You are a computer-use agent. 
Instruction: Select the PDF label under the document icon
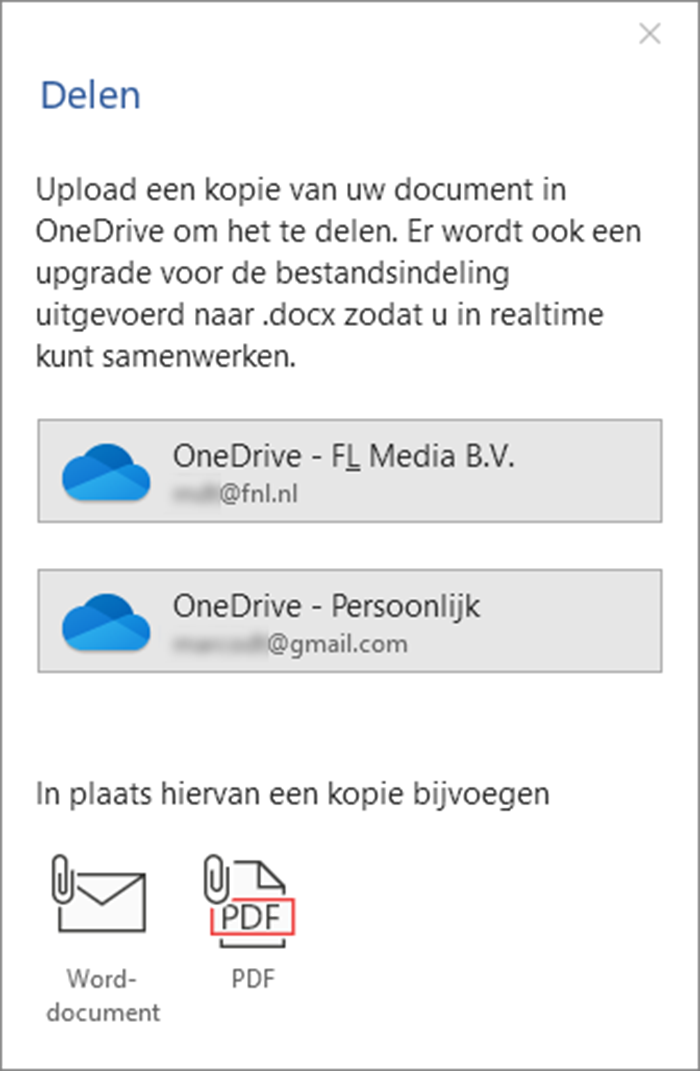[x=253, y=979]
